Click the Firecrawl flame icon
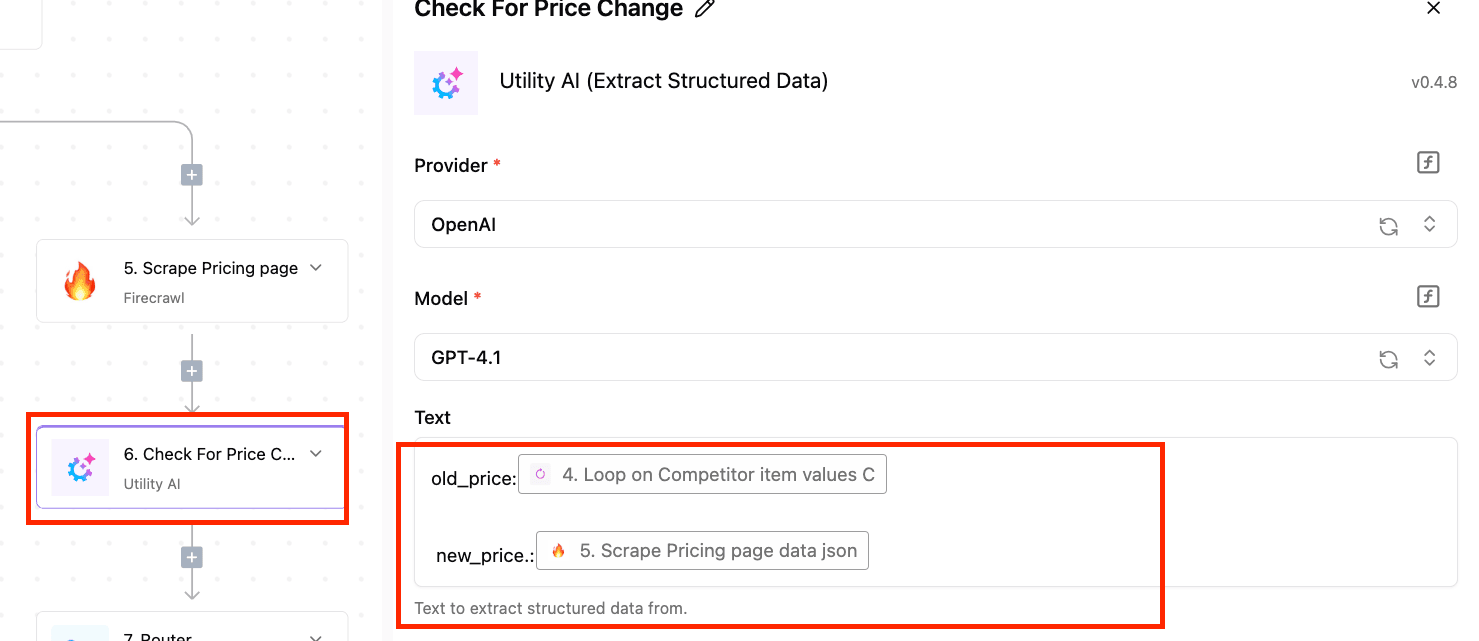The width and height of the screenshot is (1479, 641). tap(80, 282)
